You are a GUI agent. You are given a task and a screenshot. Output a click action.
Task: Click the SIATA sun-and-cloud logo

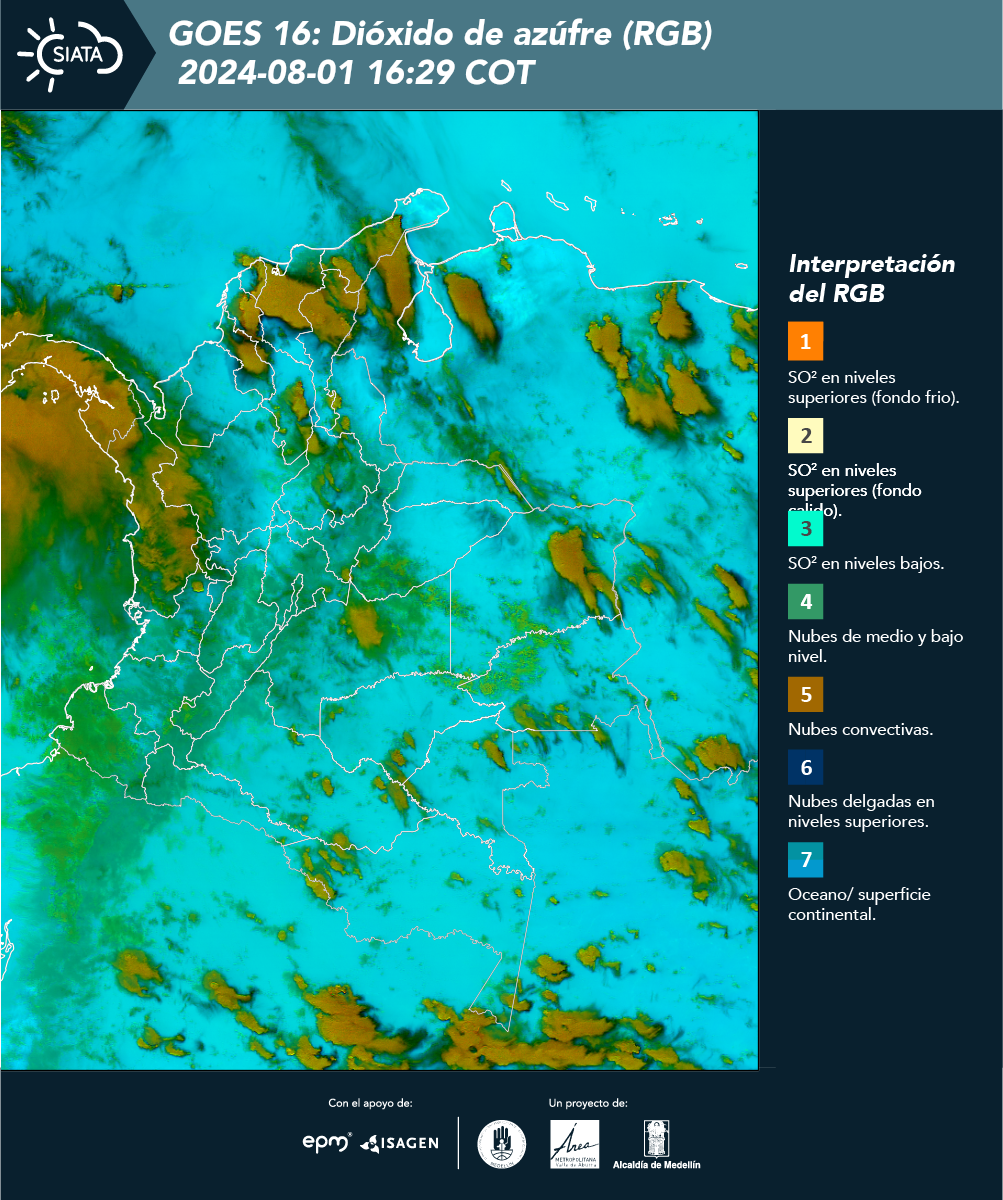[71, 54]
